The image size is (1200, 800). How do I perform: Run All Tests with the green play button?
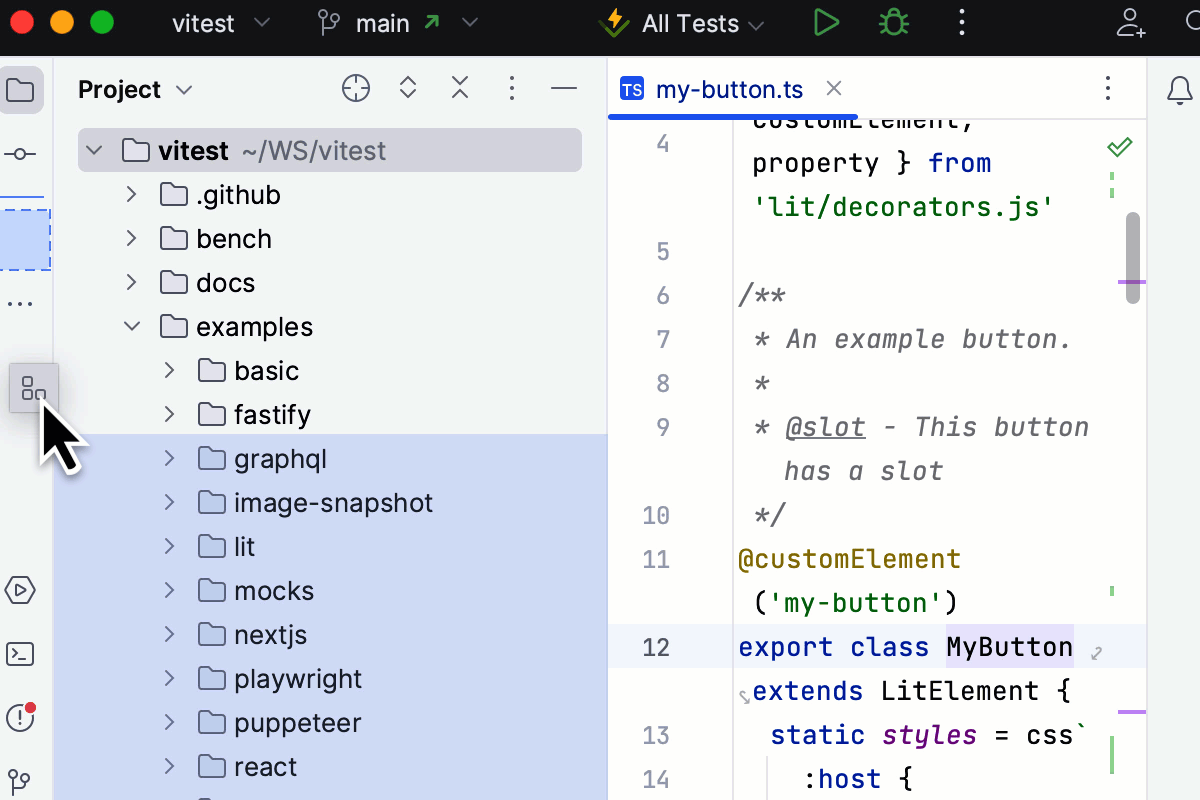[826, 22]
